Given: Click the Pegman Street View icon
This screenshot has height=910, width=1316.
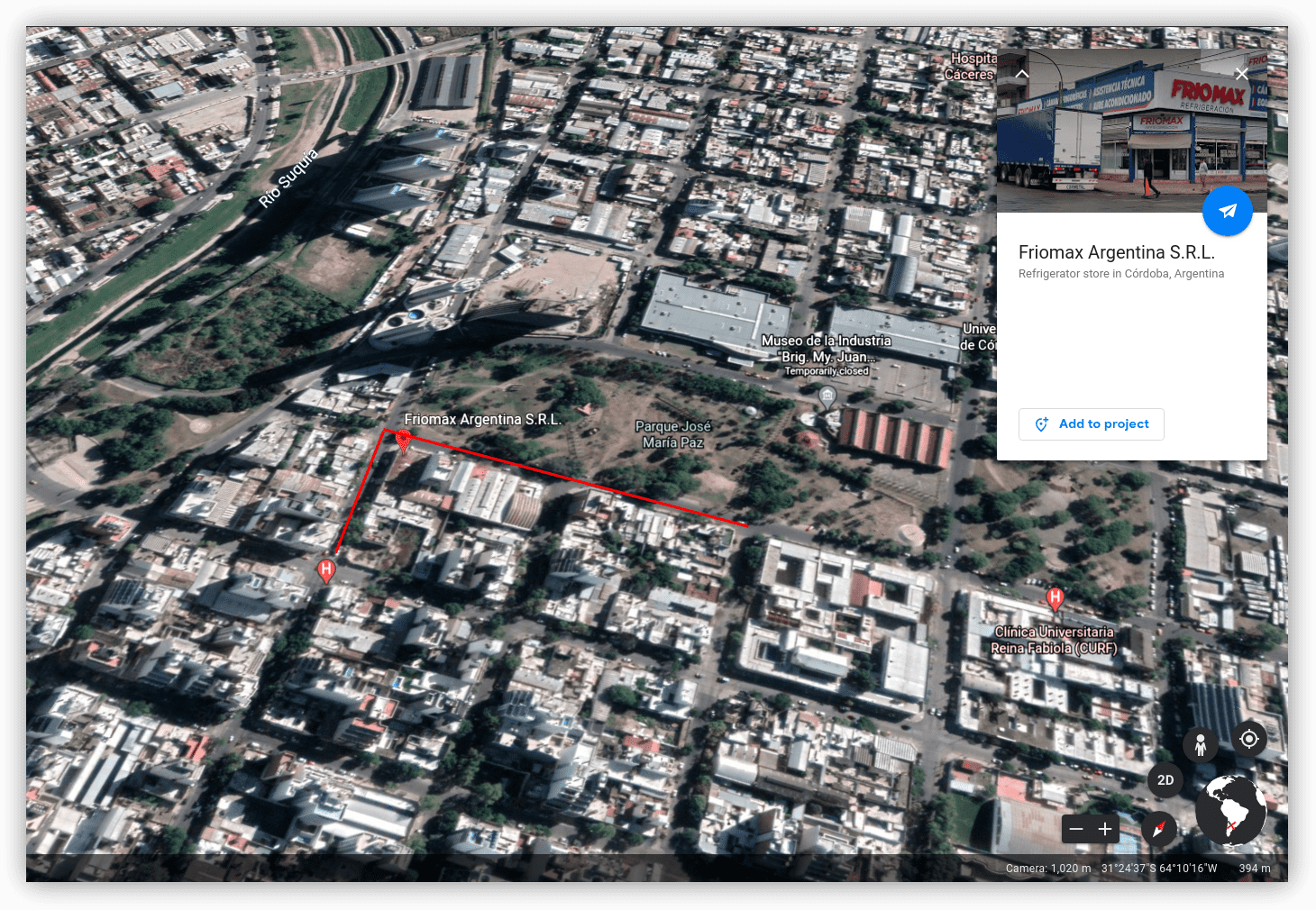Looking at the screenshot, I should [1201, 745].
